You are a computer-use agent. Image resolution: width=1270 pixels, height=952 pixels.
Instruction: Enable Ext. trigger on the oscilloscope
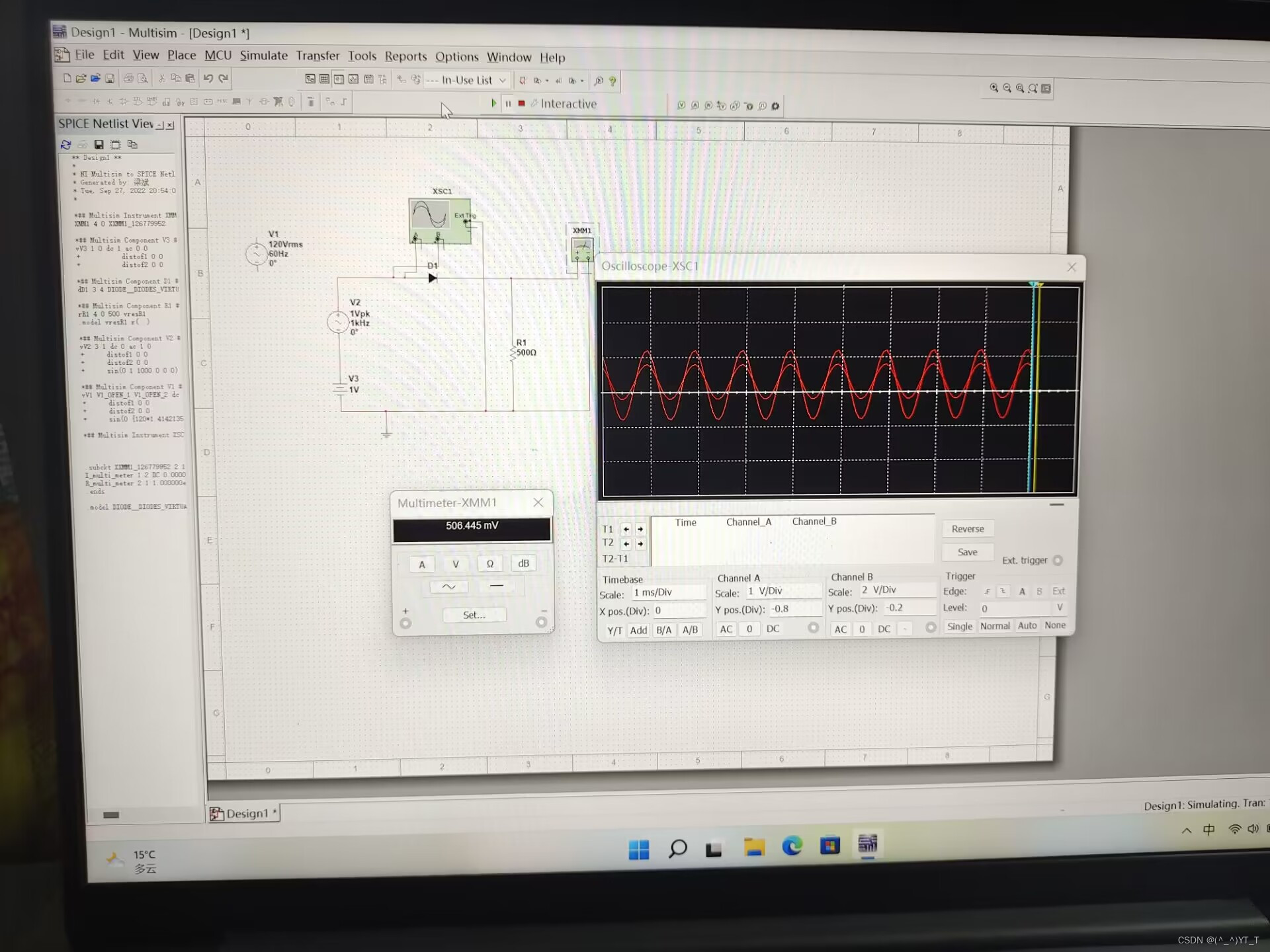pyautogui.click(x=1058, y=560)
